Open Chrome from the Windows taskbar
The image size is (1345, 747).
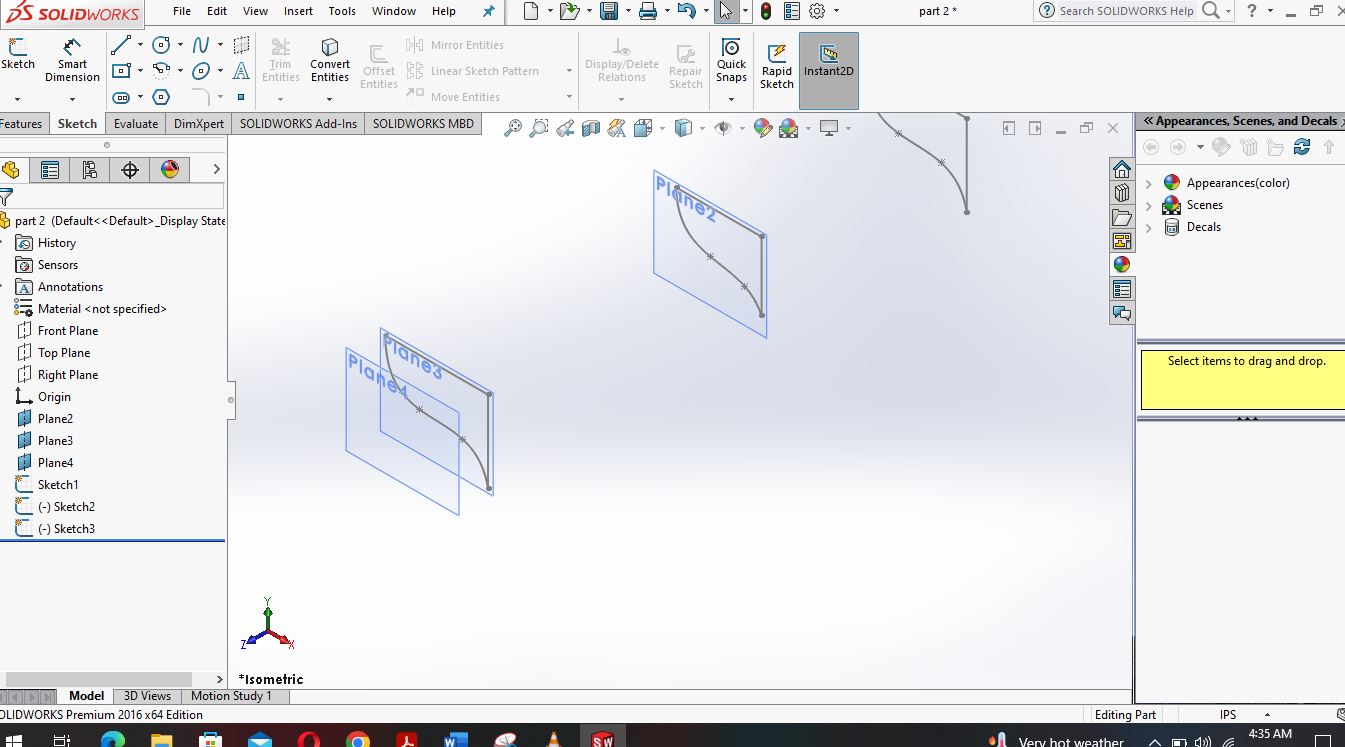(x=358, y=740)
